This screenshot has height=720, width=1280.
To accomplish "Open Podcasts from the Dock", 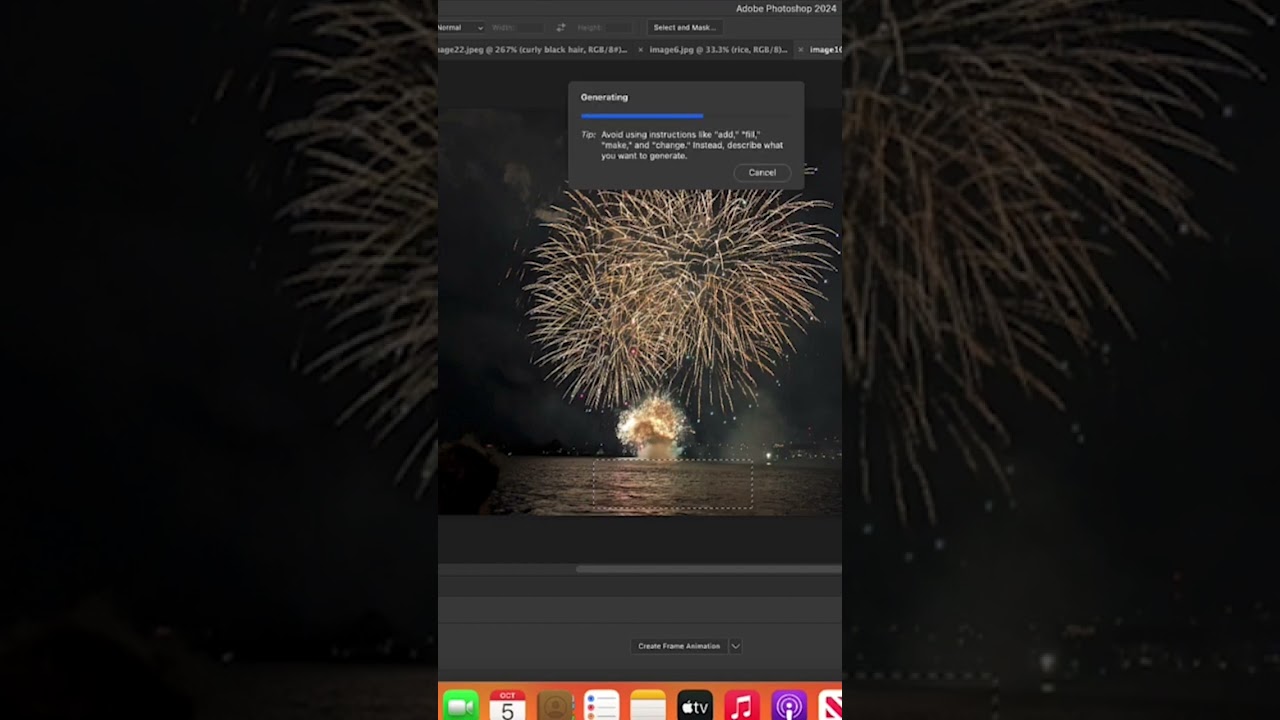I will pos(789,706).
